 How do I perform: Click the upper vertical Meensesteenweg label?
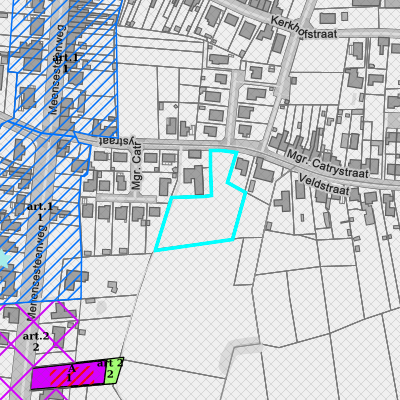pyautogui.click(x=57, y=69)
